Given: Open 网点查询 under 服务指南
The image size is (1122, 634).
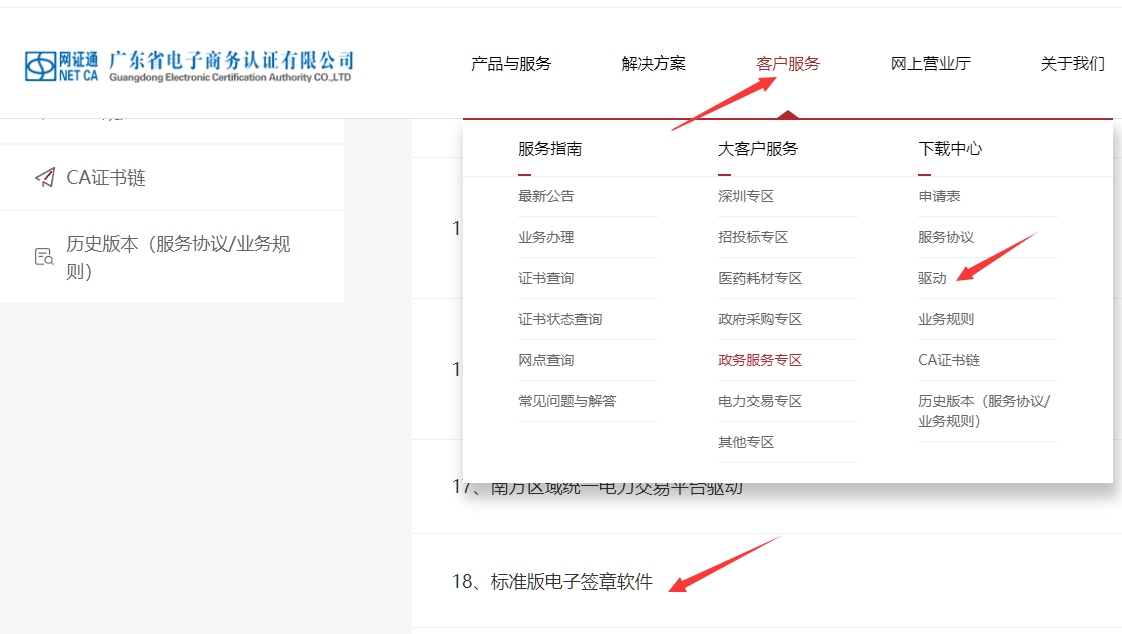Looking at the screenshot, I should click(x=546, y=360).
